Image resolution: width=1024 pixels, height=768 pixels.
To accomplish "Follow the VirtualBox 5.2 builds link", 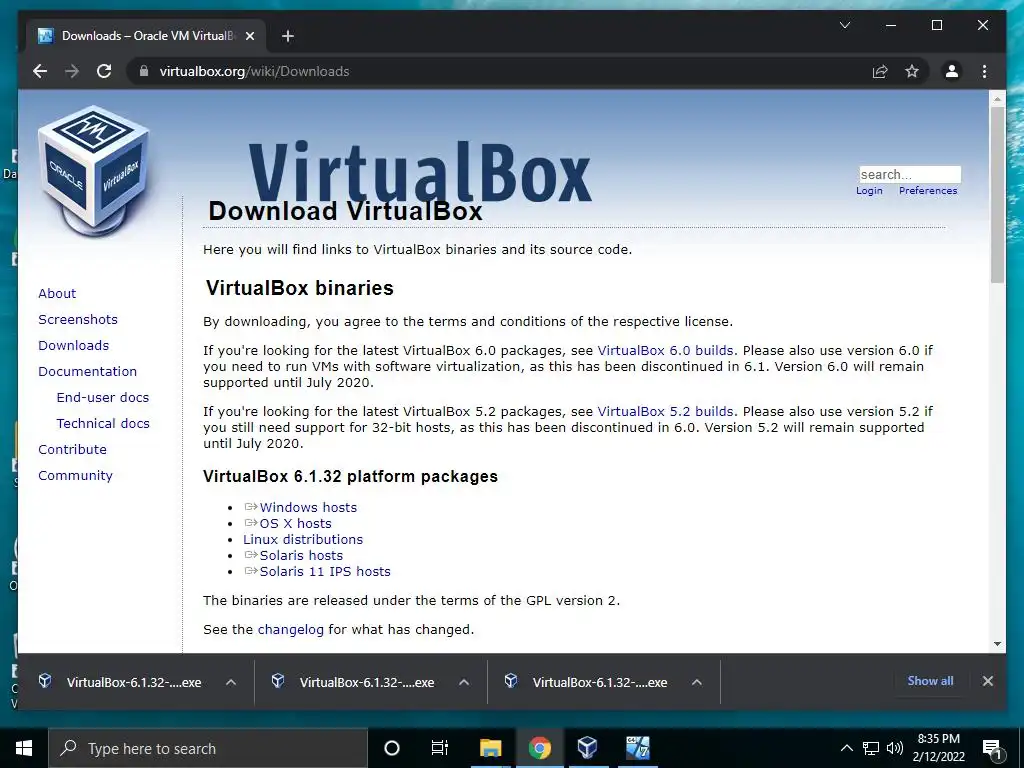I will tap(665, 412).
